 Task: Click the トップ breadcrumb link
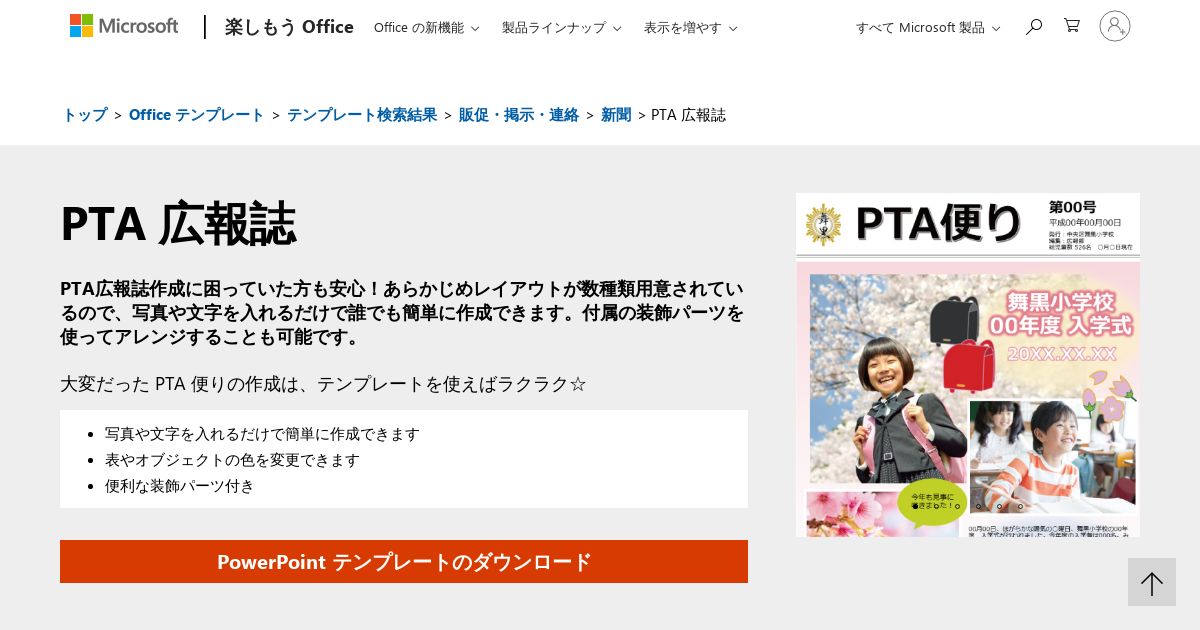tap(85, 114)
